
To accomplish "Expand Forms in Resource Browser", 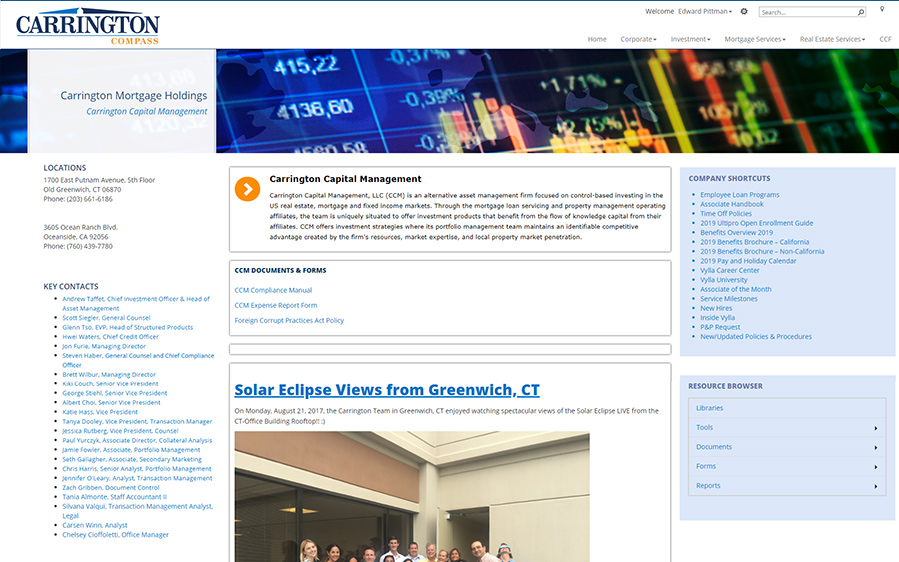I will (787, 467).
